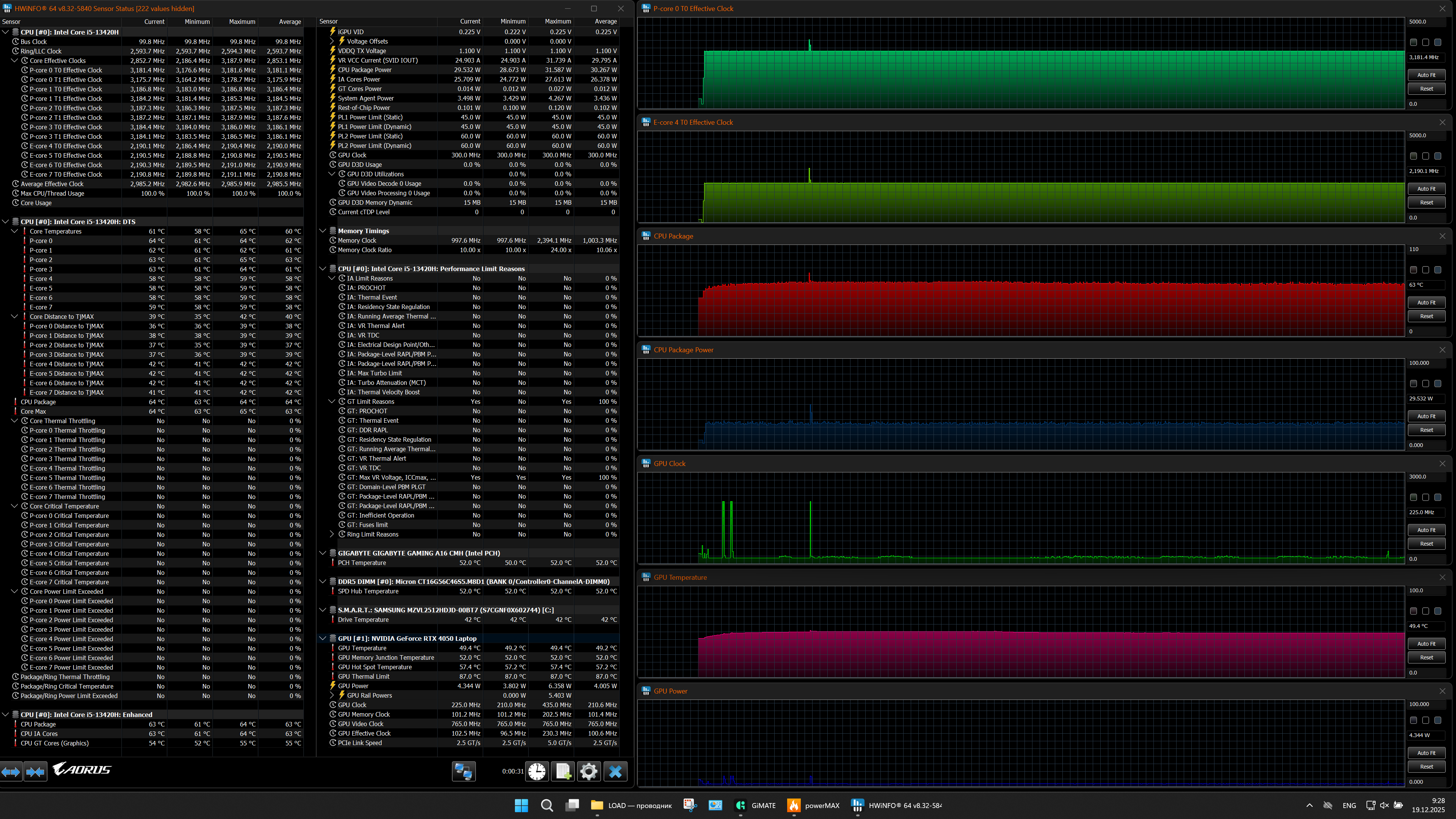Open GiMATE from the taskbar
The width and height of the screenshot is (1456, 819).
[755, 805]
